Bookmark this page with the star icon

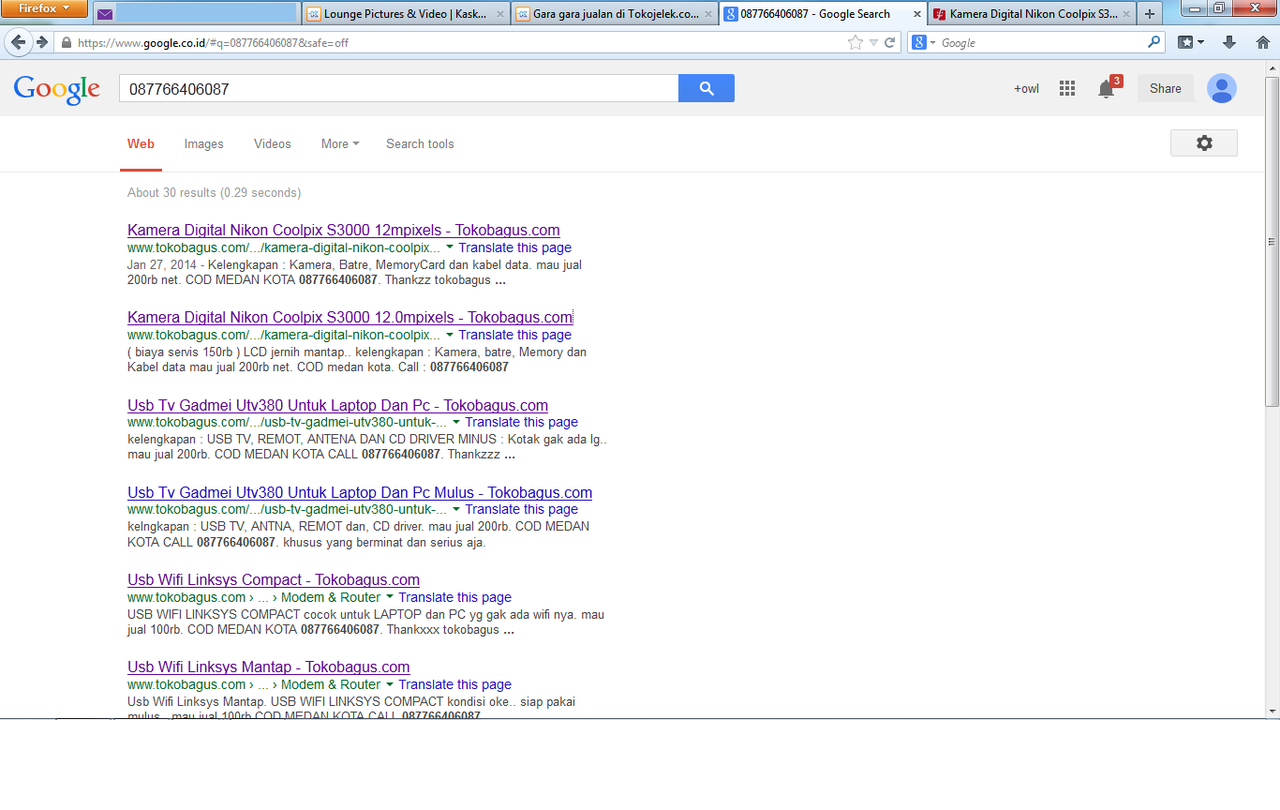(855, 42)
